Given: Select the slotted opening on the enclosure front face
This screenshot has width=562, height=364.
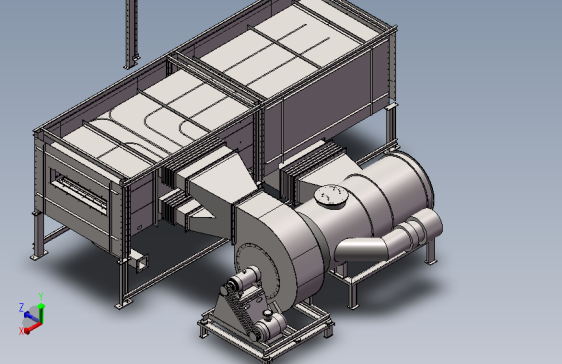Looking at the screenshot, I should tap(79, 191).
